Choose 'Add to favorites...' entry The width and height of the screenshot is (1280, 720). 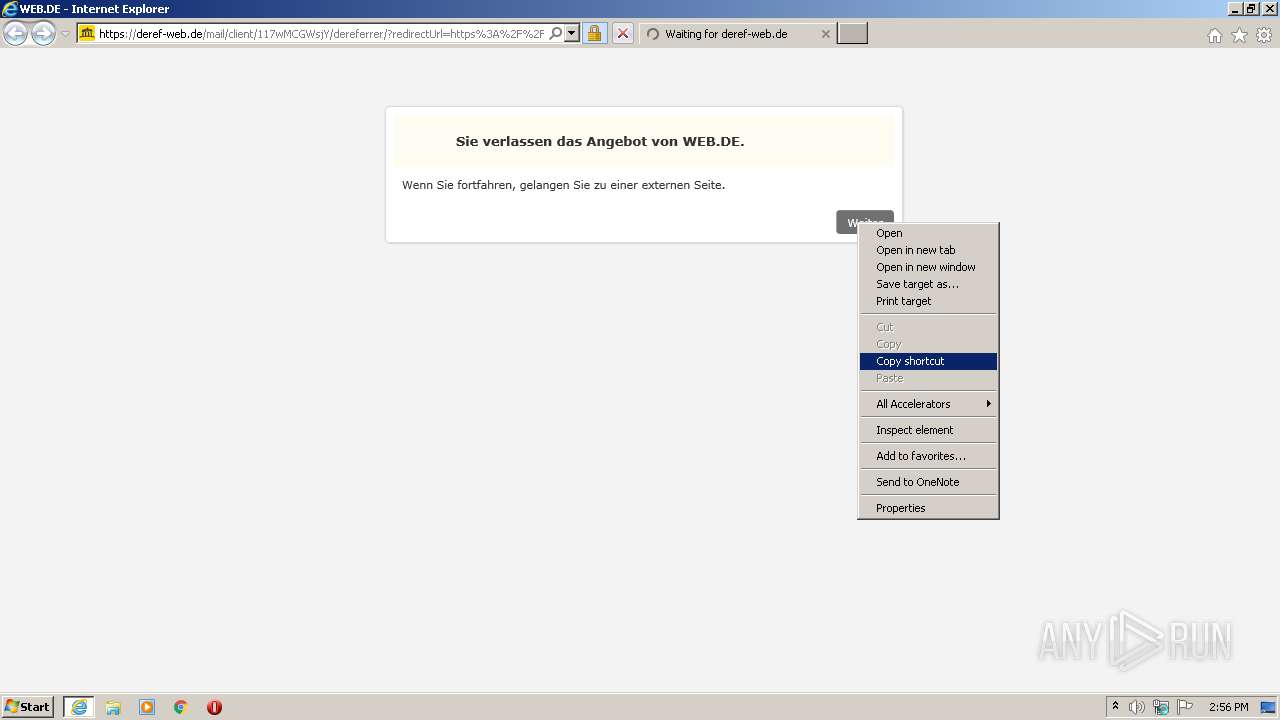[x=928, y=456]
